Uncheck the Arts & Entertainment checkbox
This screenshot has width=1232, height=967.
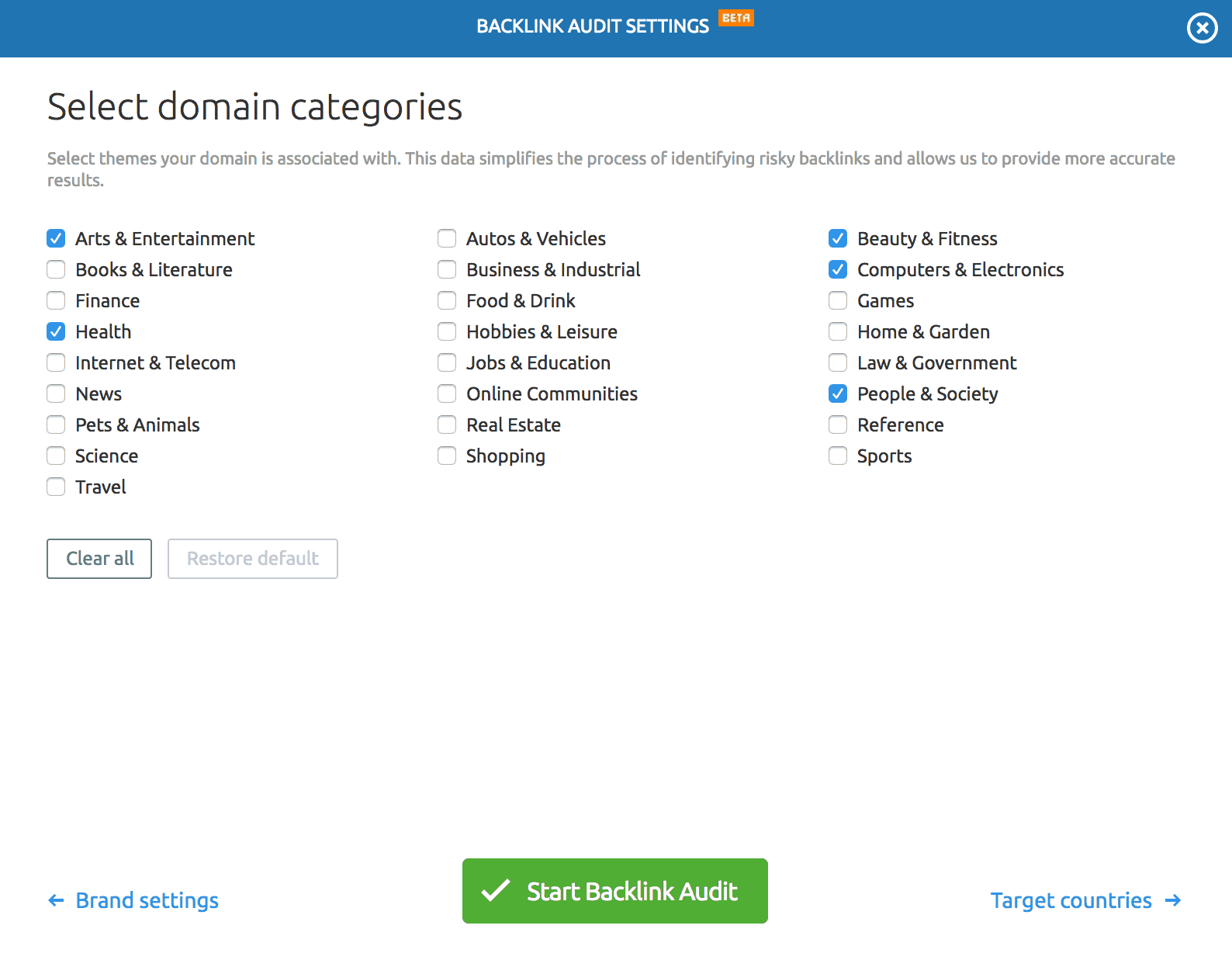[56, 238]
